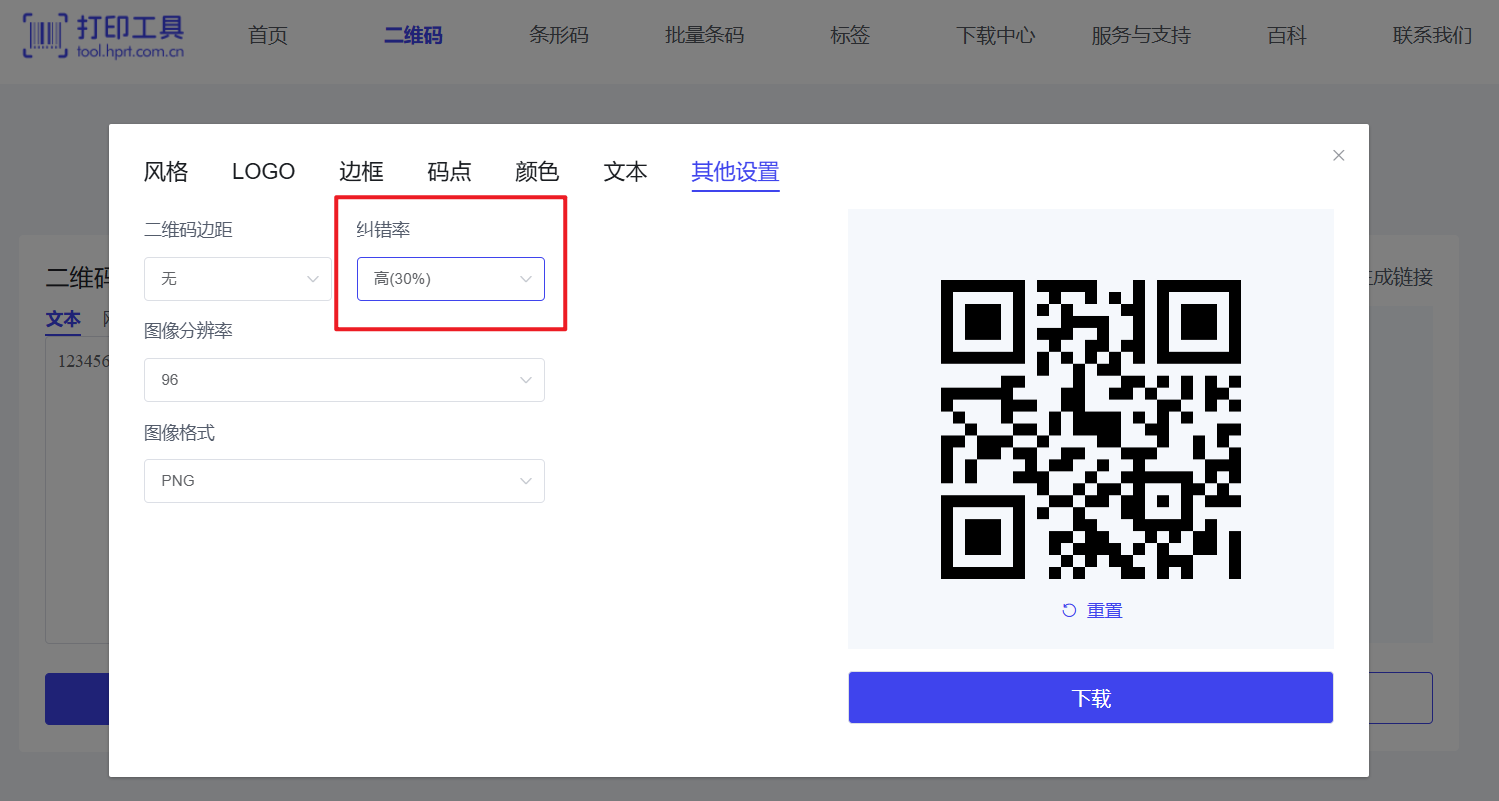The height and width of the screenshot is (801, 1499).
Task: Switch to the 边框 tab
Action: coord(361,172)
